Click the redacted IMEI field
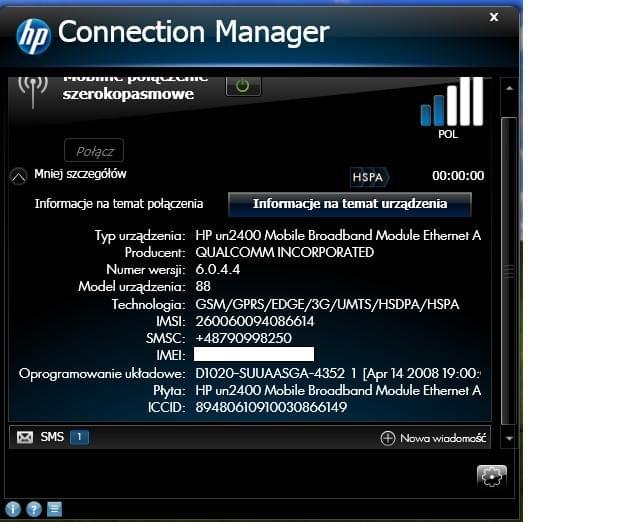Viewport: 640px width, 522px height. 254,354
